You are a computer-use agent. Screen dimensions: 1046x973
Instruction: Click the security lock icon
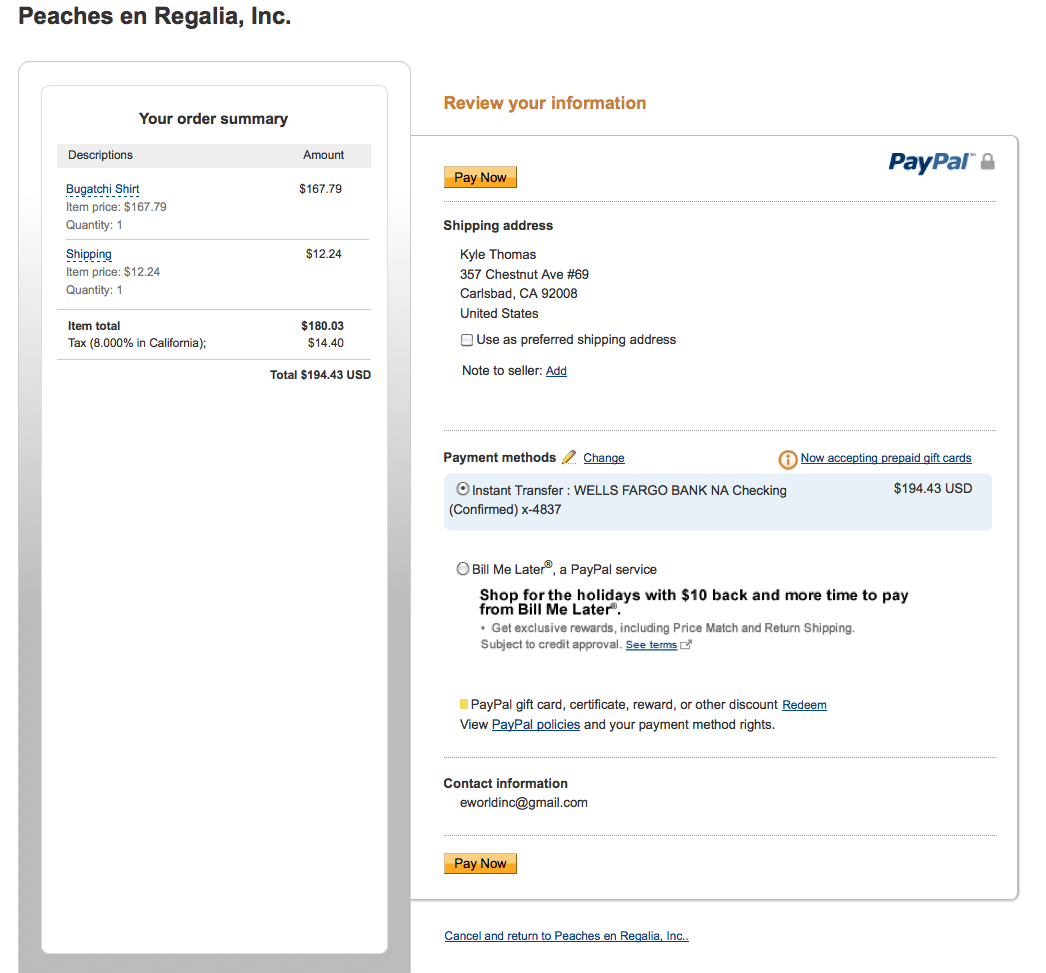click(988, 161)
